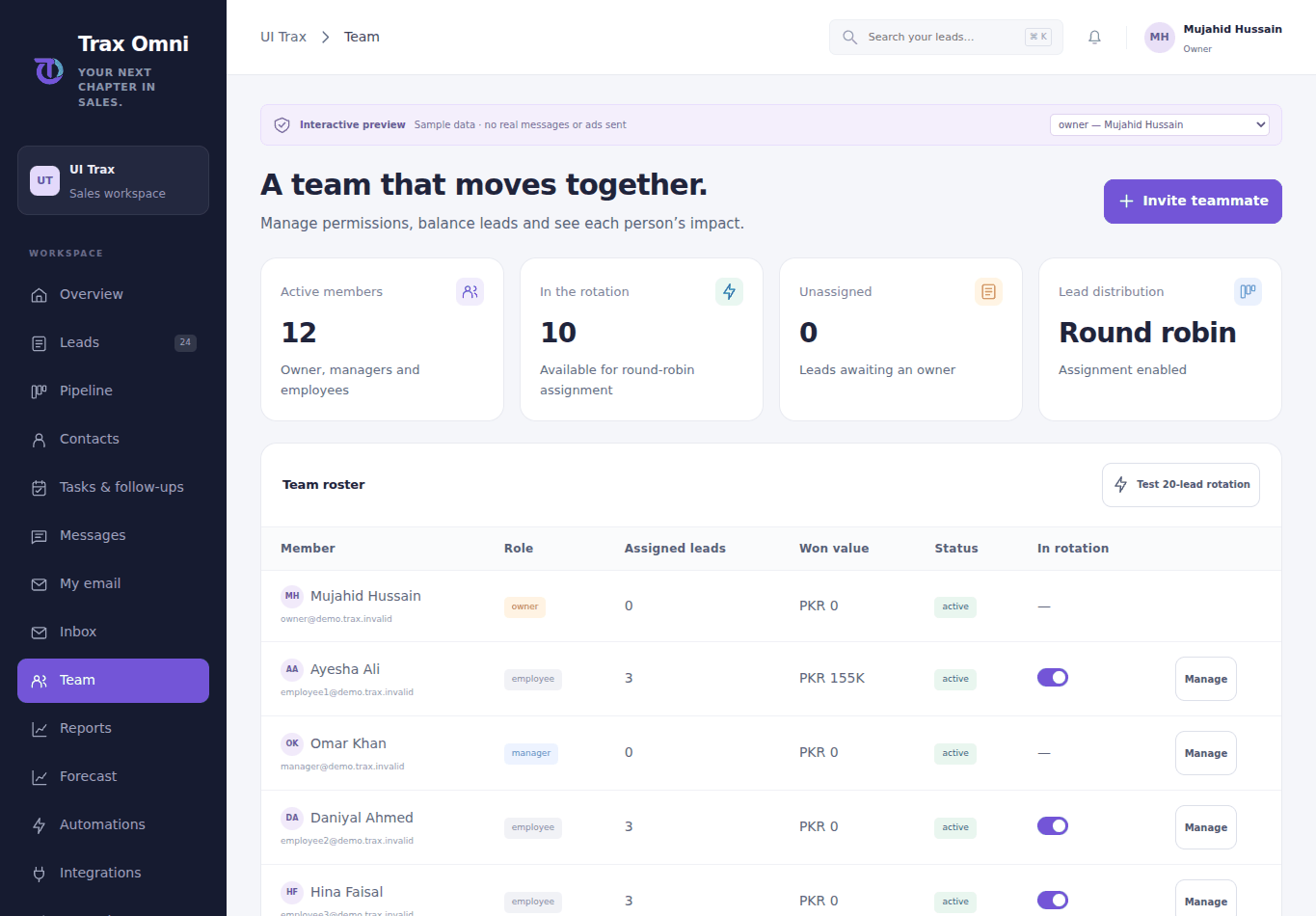Click the In the rotation lightning icon

729,291
